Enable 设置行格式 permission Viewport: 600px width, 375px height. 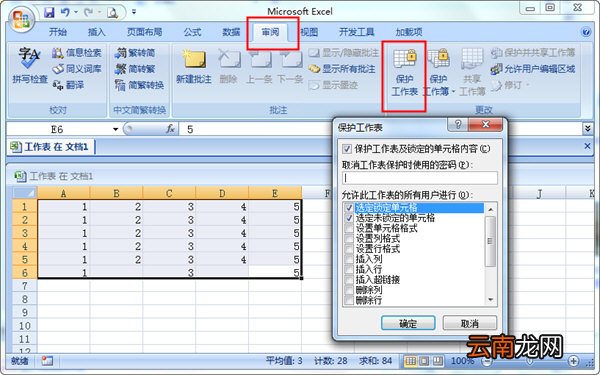(x=349, y=249)
